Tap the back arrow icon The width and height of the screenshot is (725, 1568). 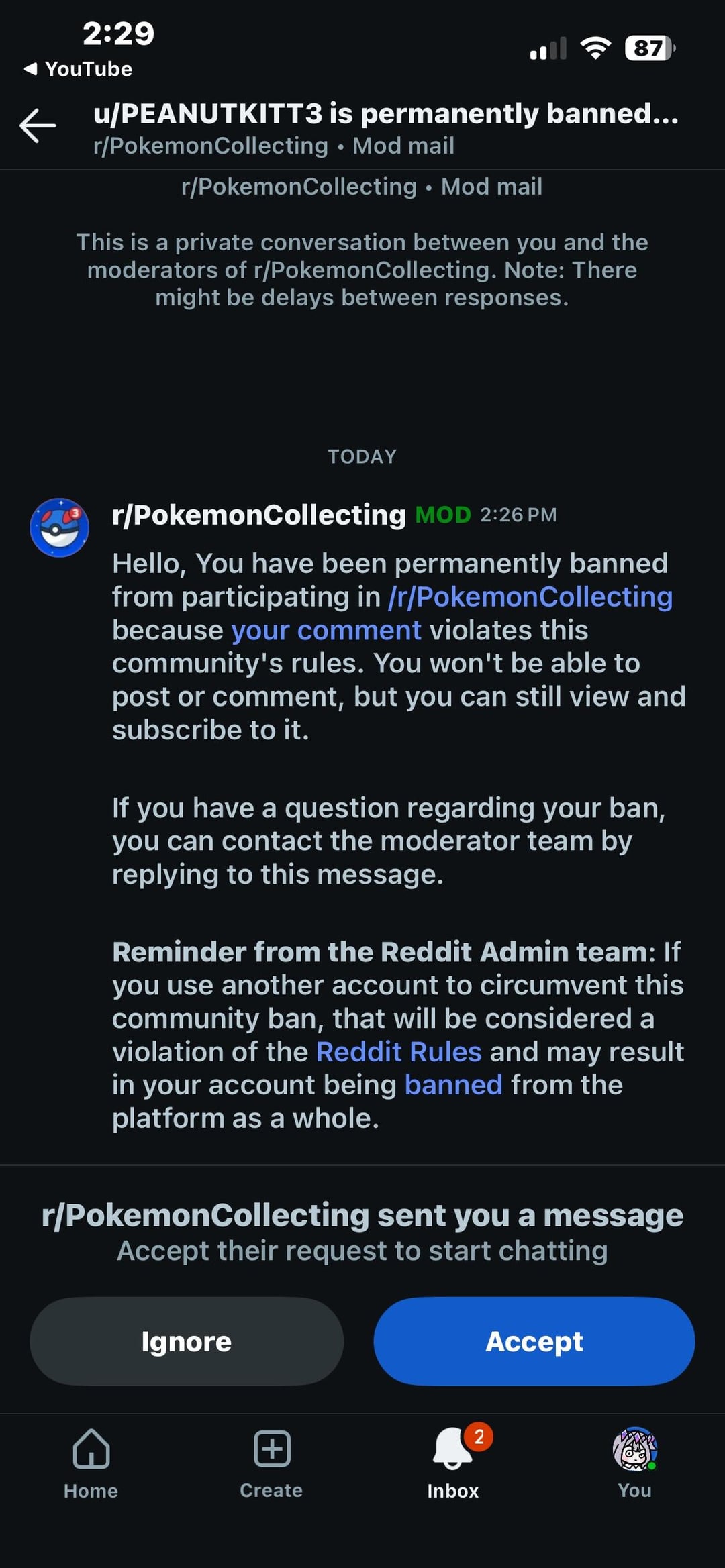(38, 125)
